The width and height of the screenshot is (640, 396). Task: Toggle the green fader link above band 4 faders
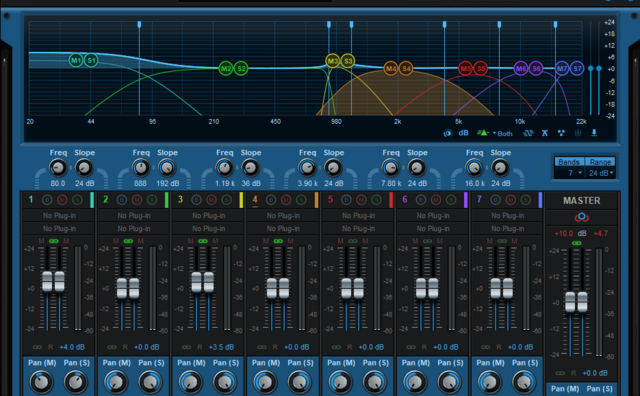(x=278, y=241)
